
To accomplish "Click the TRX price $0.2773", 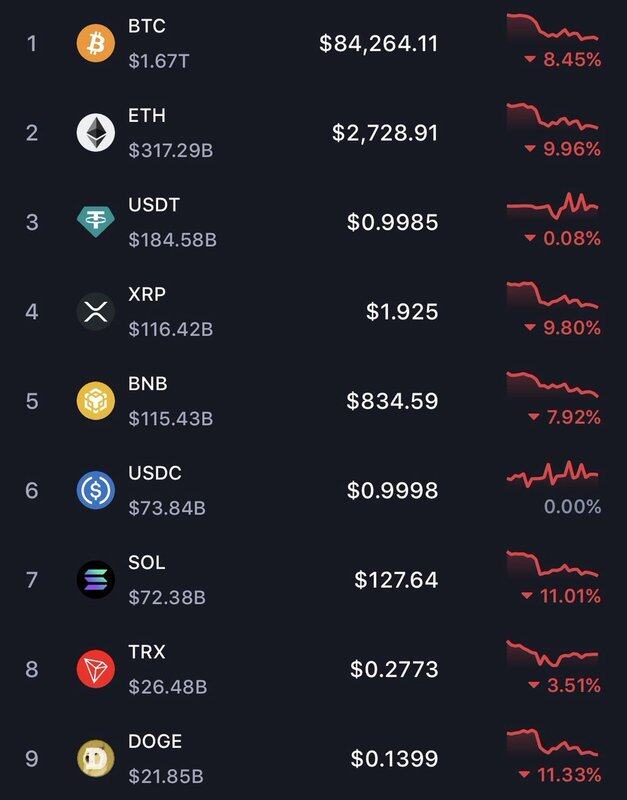I will point(394,669).
